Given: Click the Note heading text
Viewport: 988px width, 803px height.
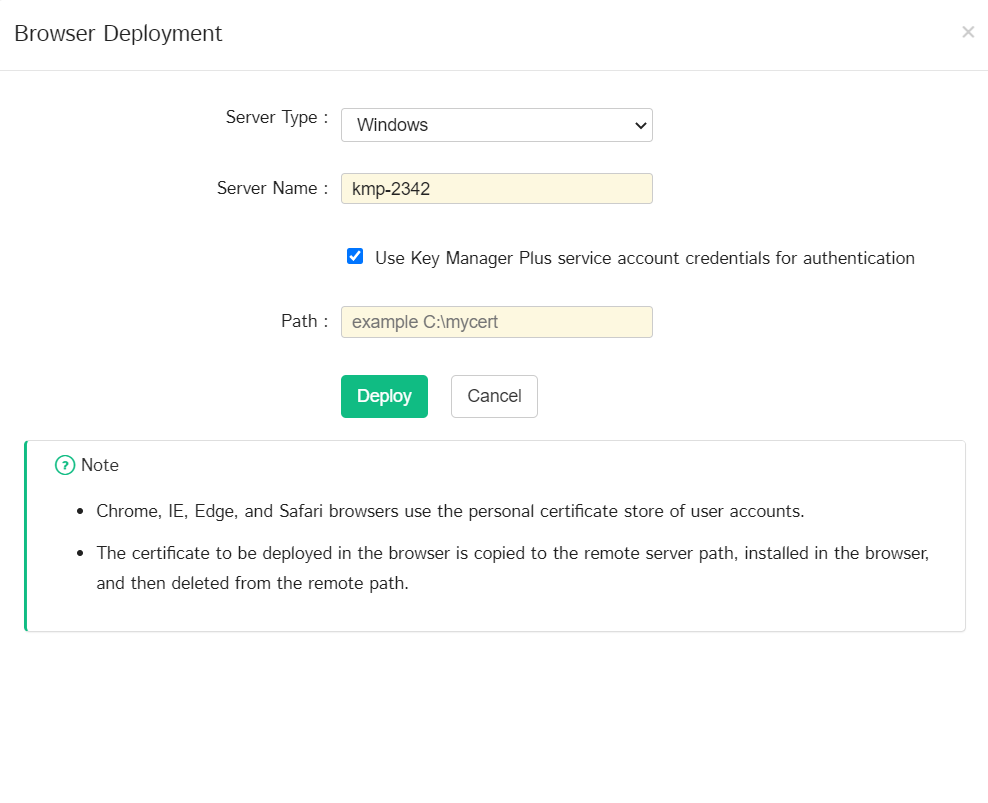Looking at the screenshot, I should point(100,465).
